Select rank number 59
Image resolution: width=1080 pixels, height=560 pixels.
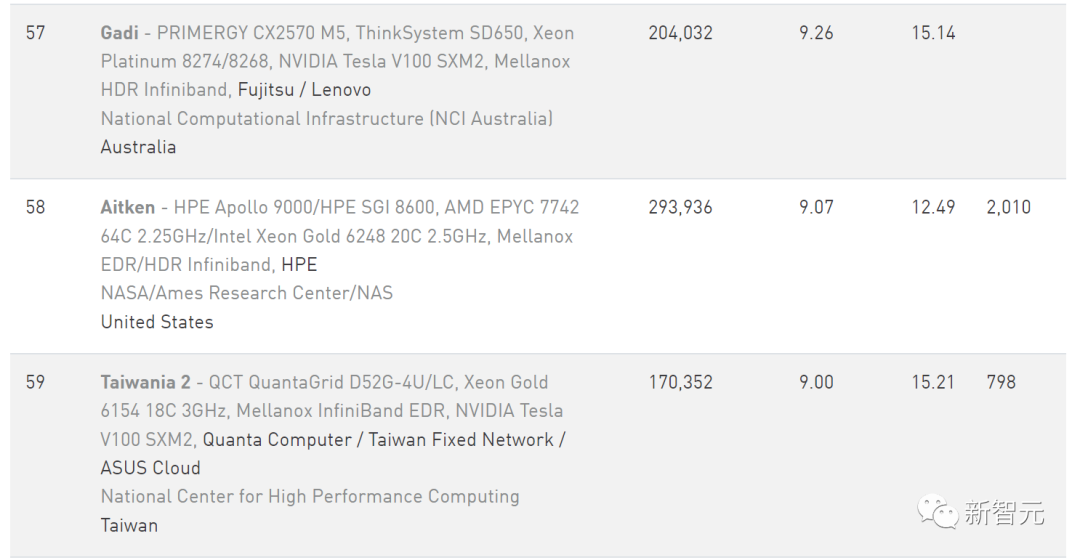point(36,382)
